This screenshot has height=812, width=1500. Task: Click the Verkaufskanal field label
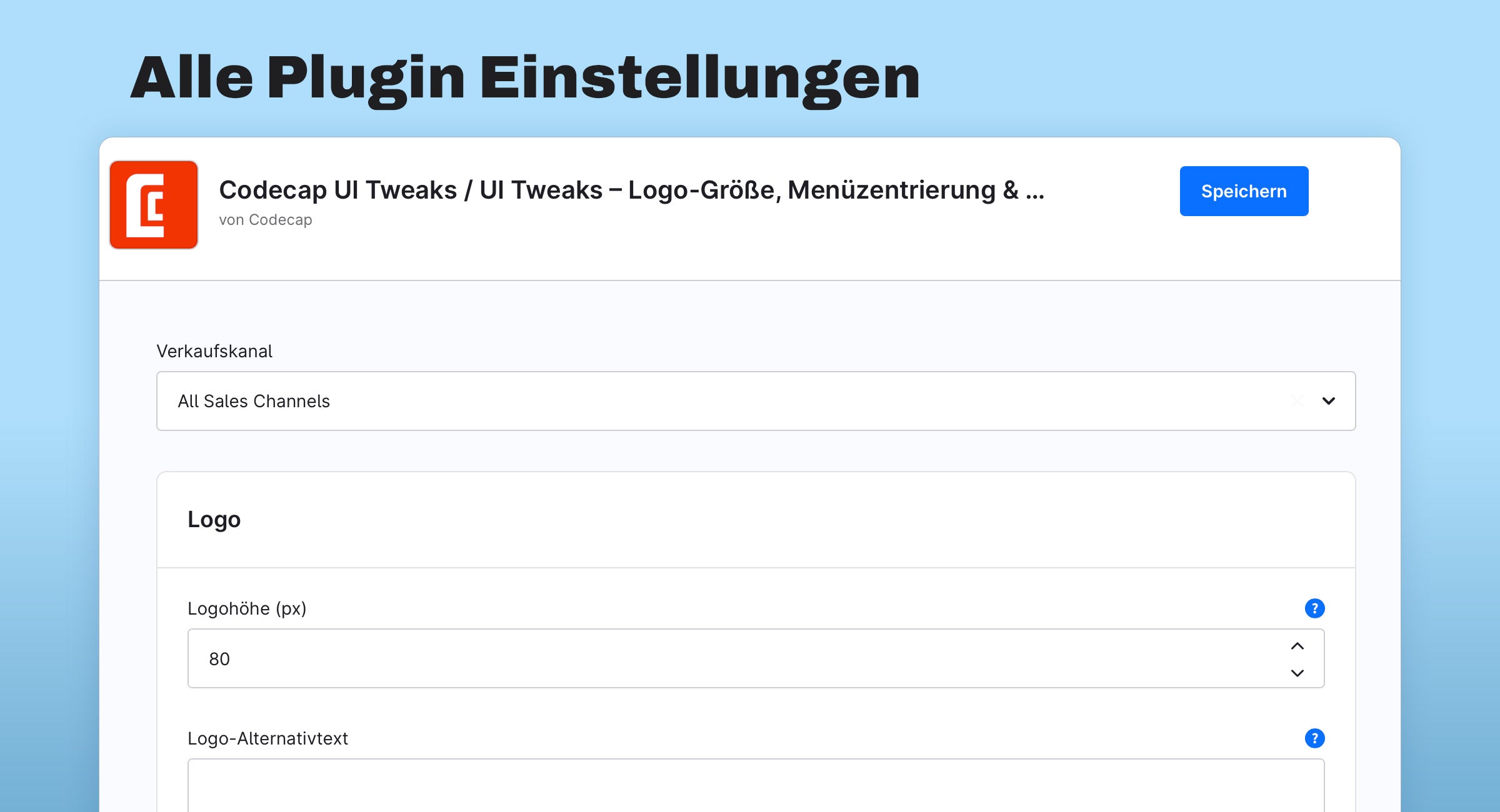click(214, 351)
